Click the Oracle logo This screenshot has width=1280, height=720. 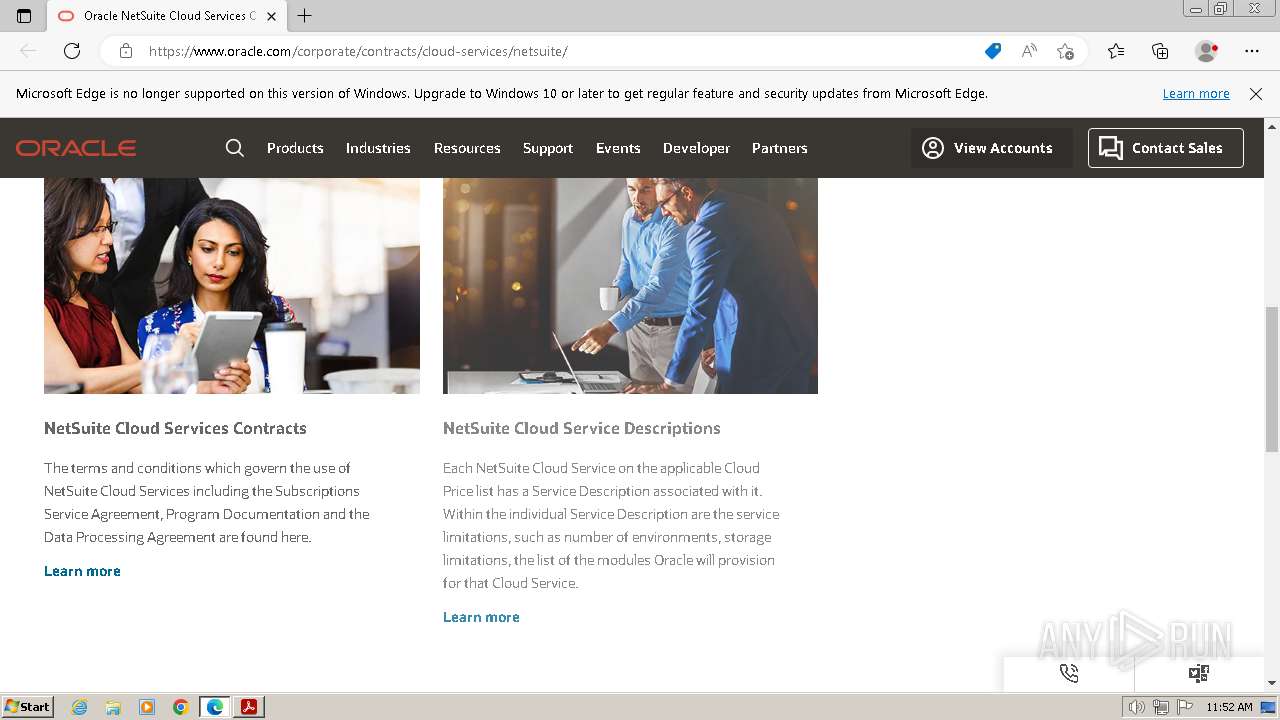[x=76, y=148]
